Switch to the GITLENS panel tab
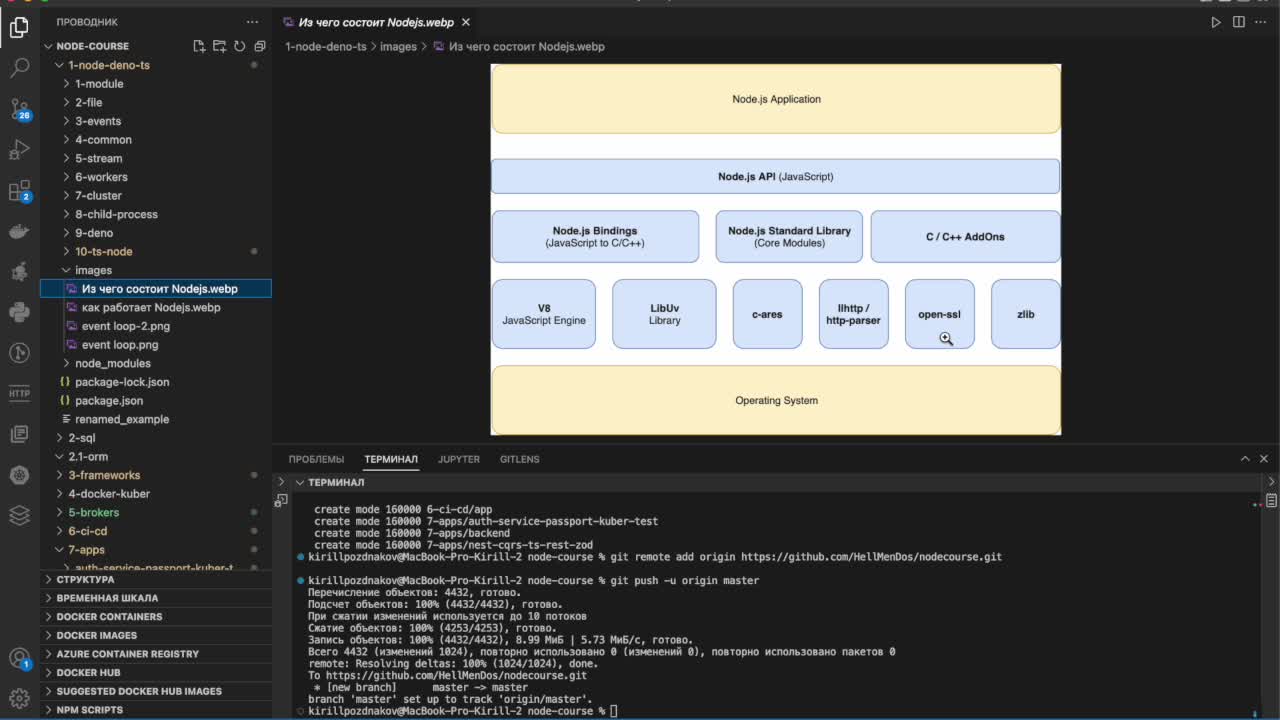Viewport: 1280px width, 720px height. coord(519,459)
